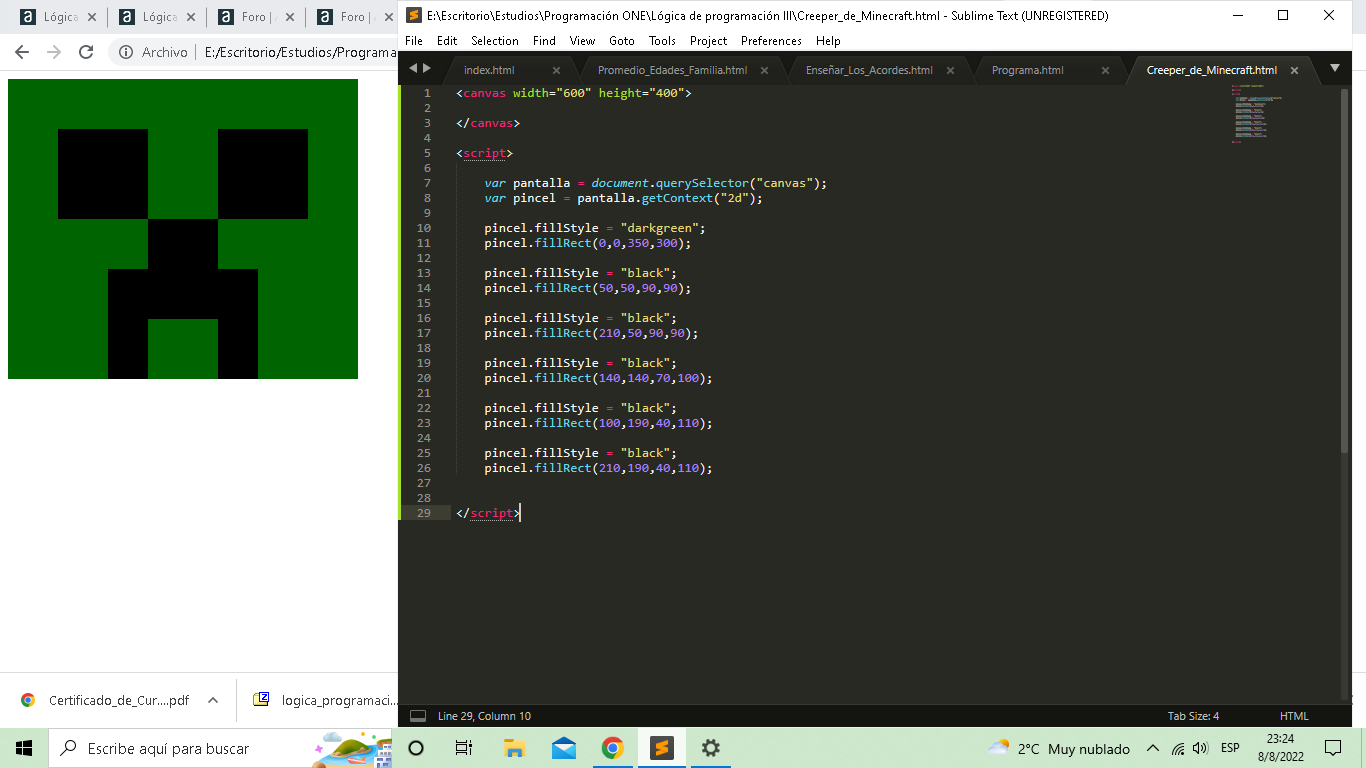This screenshot has width=1366, height=768.
Task: Open Cortana circle icon on taskbar
Action: click(x=417, y=748)
